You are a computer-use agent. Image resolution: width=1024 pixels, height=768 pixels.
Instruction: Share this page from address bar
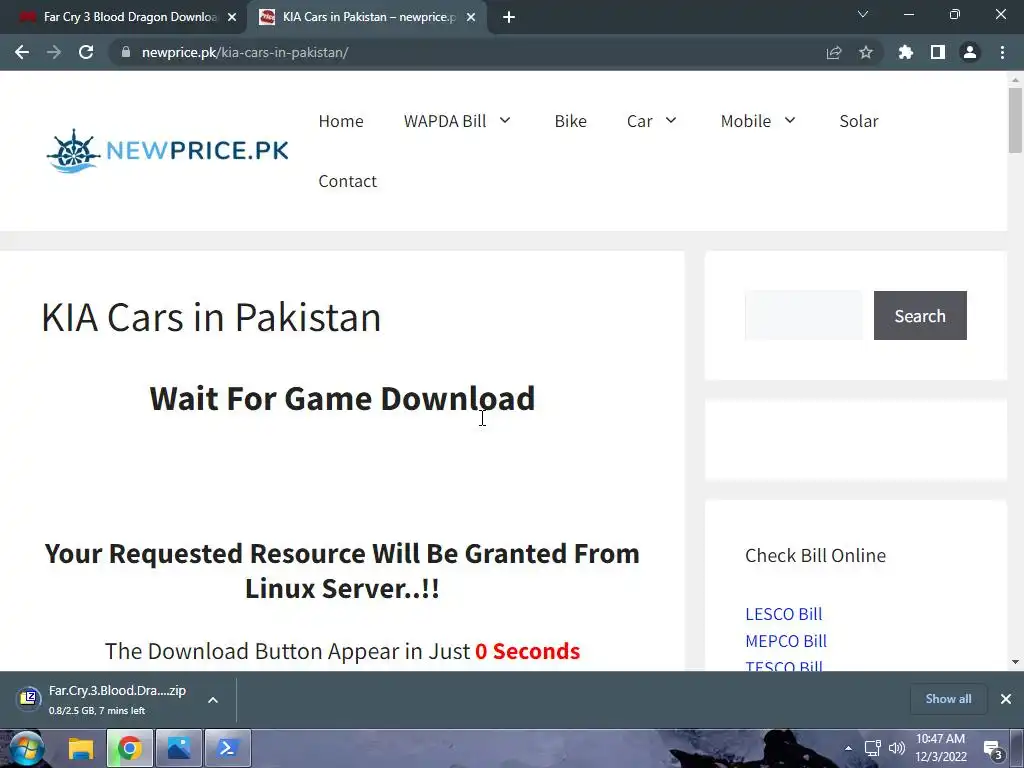[834, 52]
